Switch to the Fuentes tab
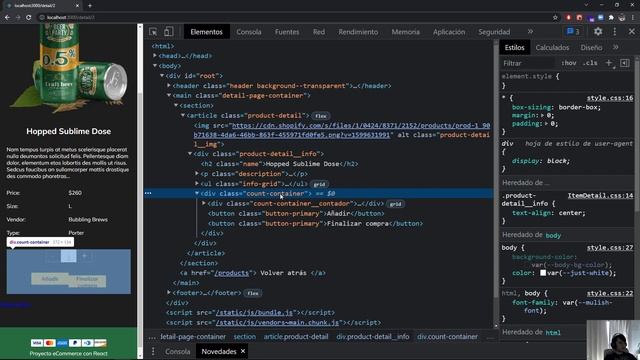The image size is (640, 360). (287, 31)
